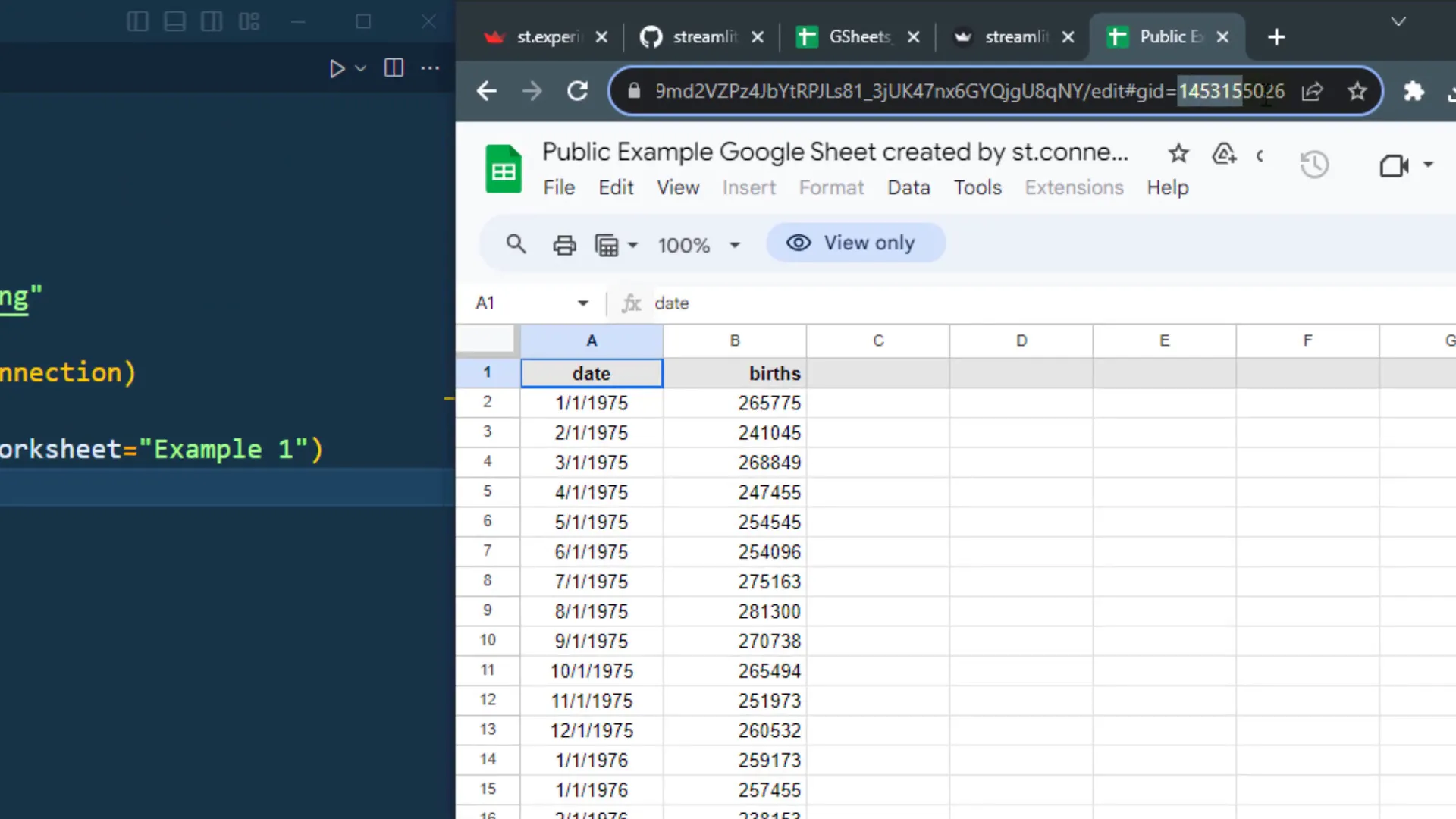This screenshot has width=1456, height=819.
Task: Click the print icon in Sheets toolbar
Action: click(x=564, y=245)
